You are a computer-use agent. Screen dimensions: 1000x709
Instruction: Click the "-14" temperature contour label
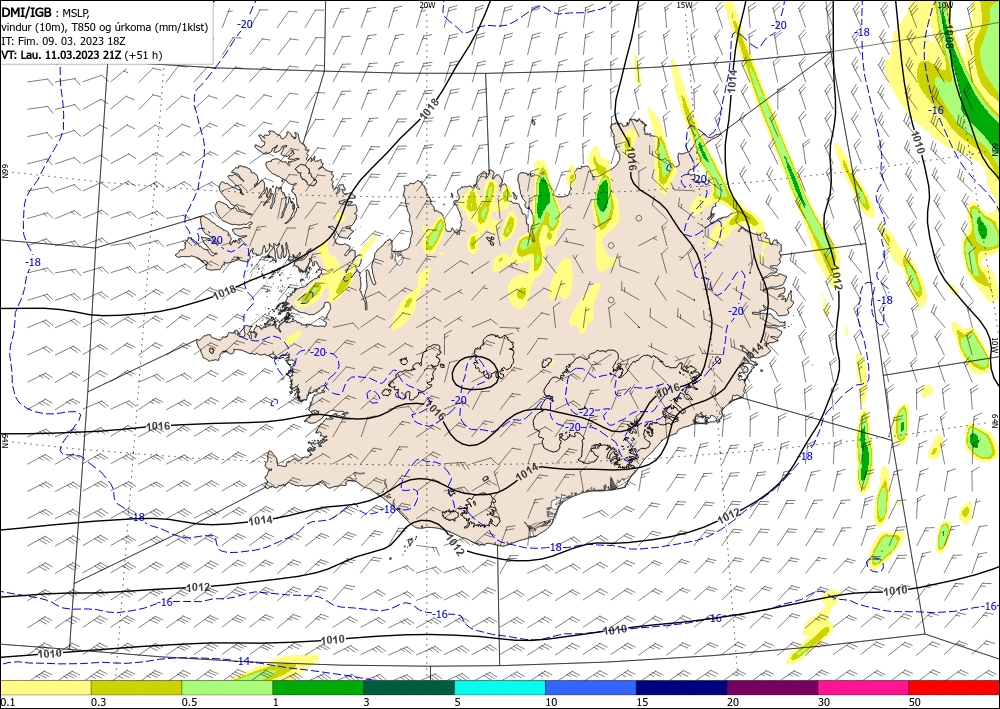[243, 661]
